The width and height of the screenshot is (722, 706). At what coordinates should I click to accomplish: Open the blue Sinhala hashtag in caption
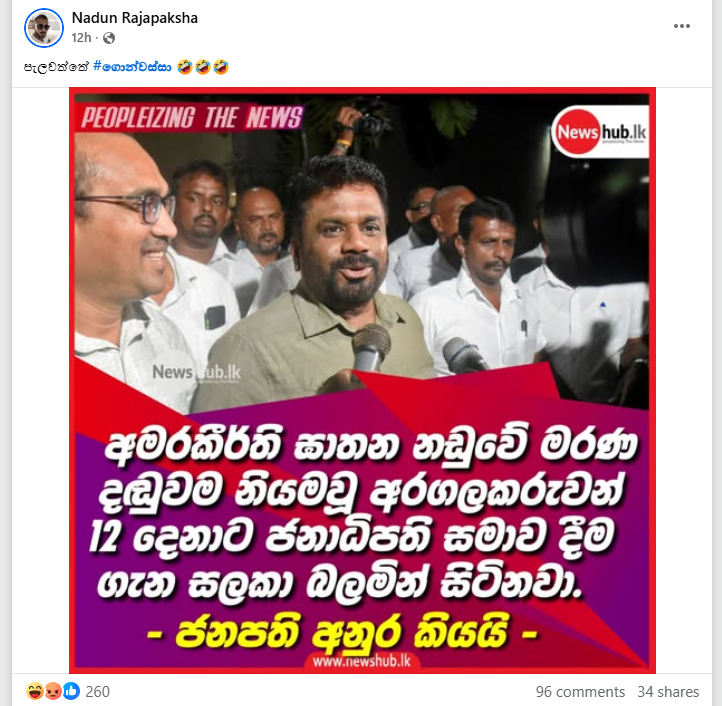(132, 67)
